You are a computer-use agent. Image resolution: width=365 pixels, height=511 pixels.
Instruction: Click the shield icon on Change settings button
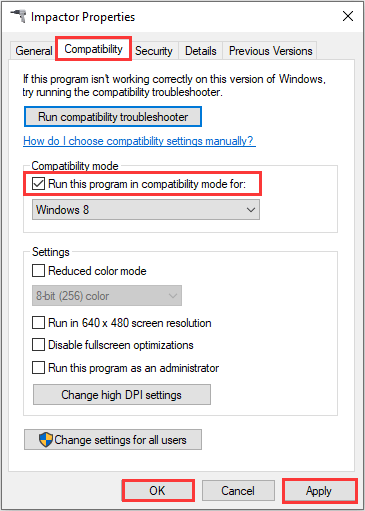point(45,440)
